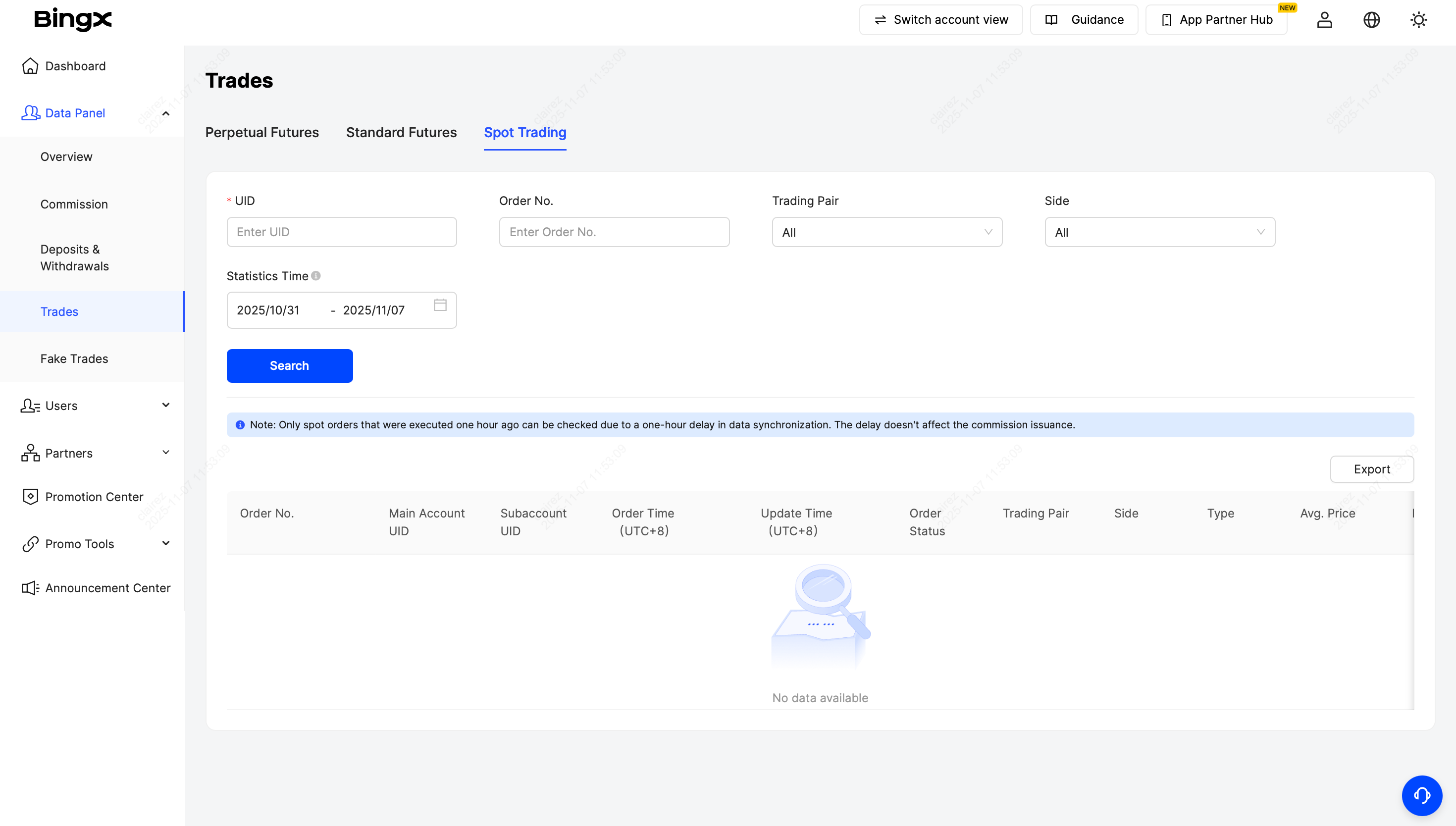Click the calendar icon in Statistics Time
Viewport: 1456px width, 826px height.
click(440, 305)
